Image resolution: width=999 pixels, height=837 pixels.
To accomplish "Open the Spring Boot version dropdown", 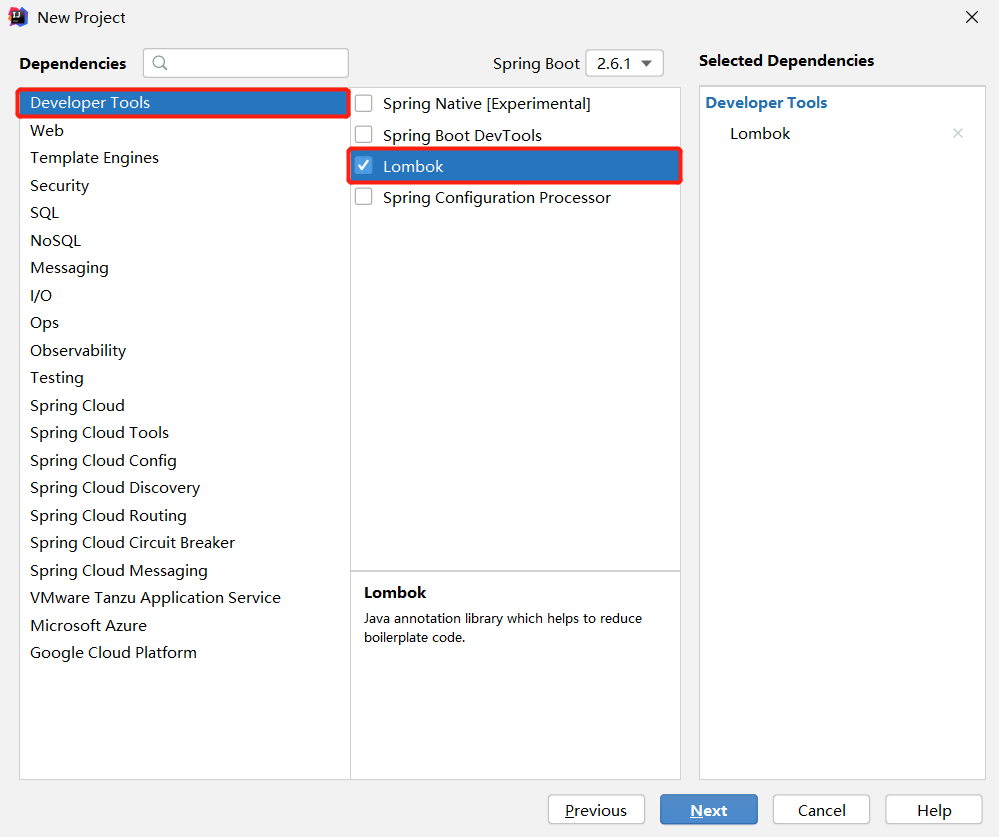I will pos(624,63).
